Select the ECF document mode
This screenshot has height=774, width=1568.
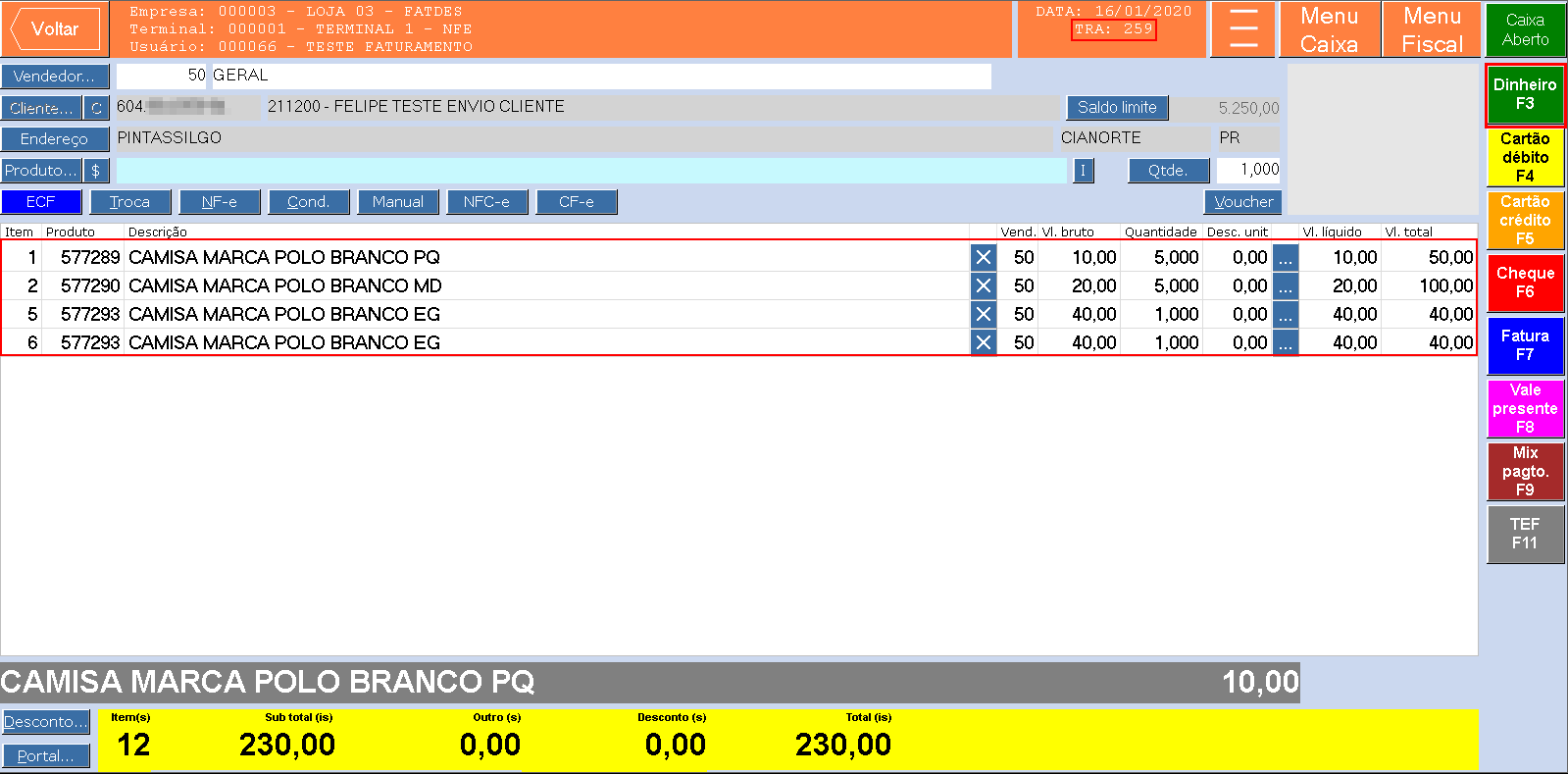coord(41,202)
